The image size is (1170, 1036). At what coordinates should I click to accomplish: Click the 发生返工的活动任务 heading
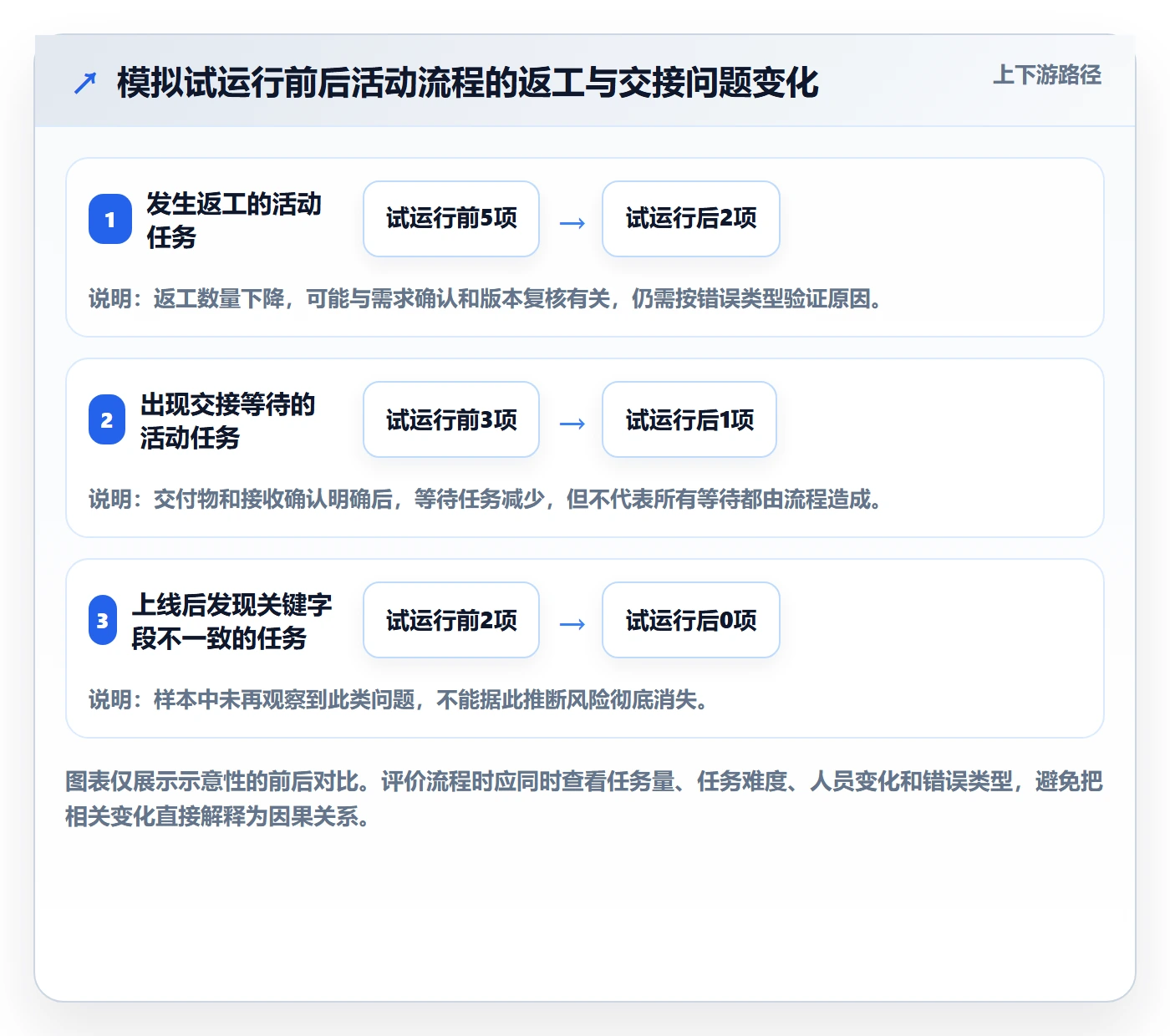pos(234,220)
